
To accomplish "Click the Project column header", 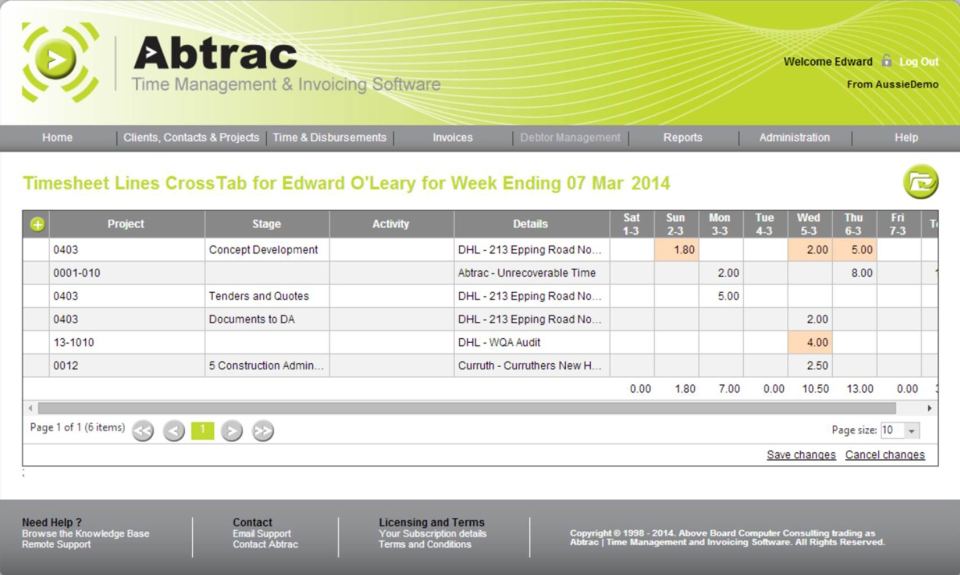I will pyautogui.click(x=127, y=224).
